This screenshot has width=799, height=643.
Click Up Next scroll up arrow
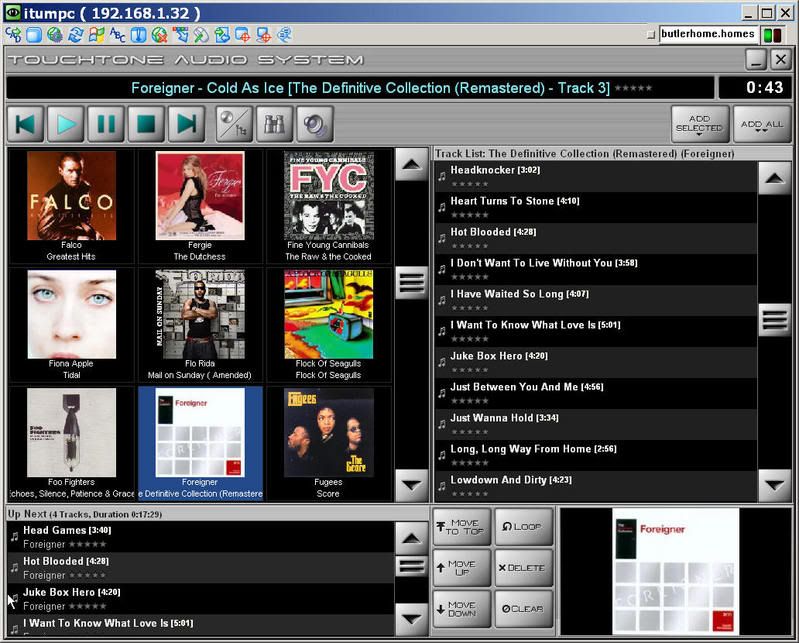click(412, 538)
